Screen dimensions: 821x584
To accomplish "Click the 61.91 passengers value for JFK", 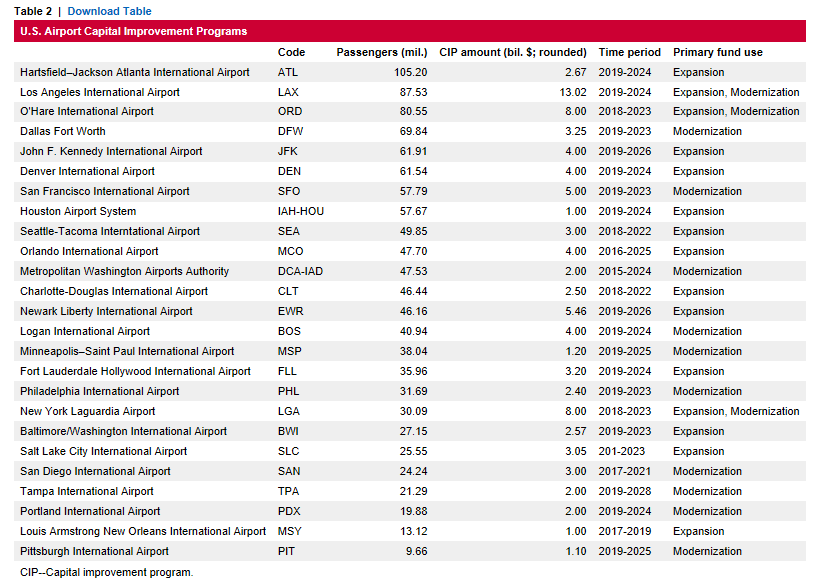I will click(414, 151).
